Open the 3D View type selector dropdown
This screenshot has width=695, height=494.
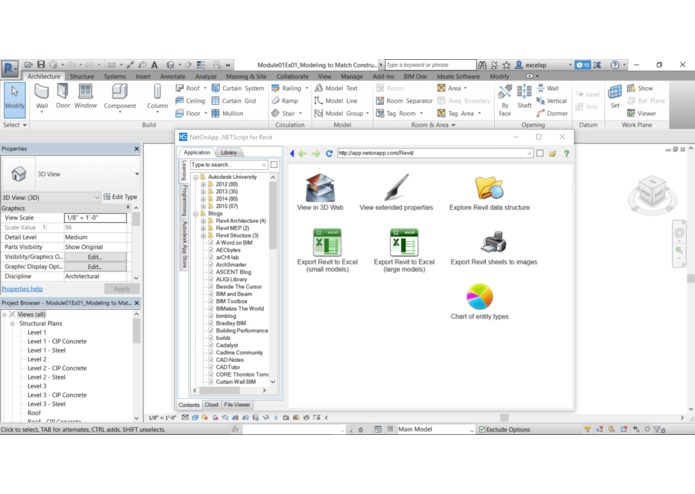point(137,174)
